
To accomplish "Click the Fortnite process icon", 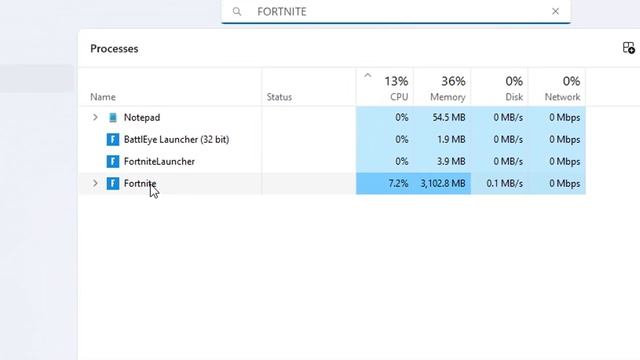I will point(113,184).
